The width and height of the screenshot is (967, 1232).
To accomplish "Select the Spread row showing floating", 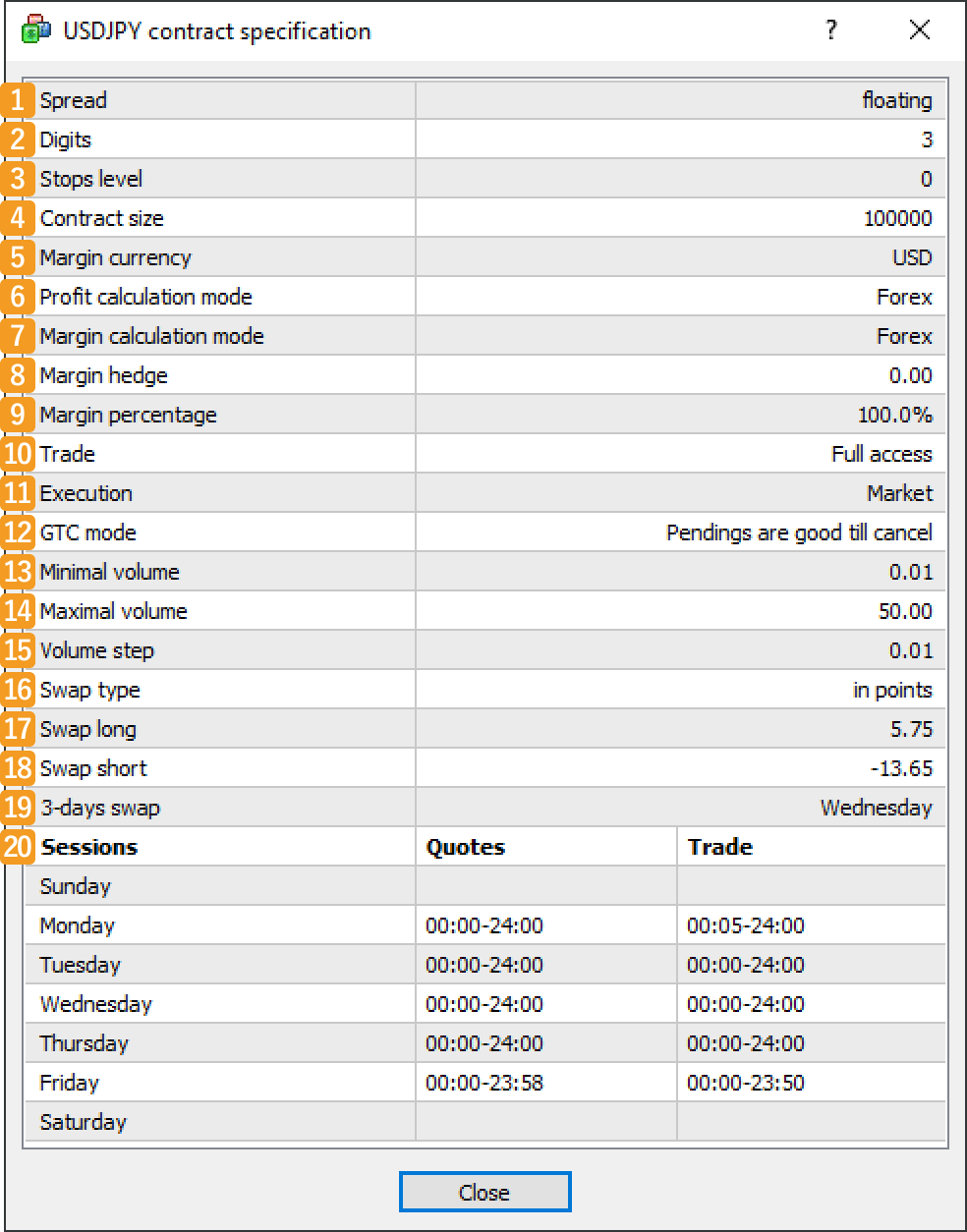I will click(483, 100).
